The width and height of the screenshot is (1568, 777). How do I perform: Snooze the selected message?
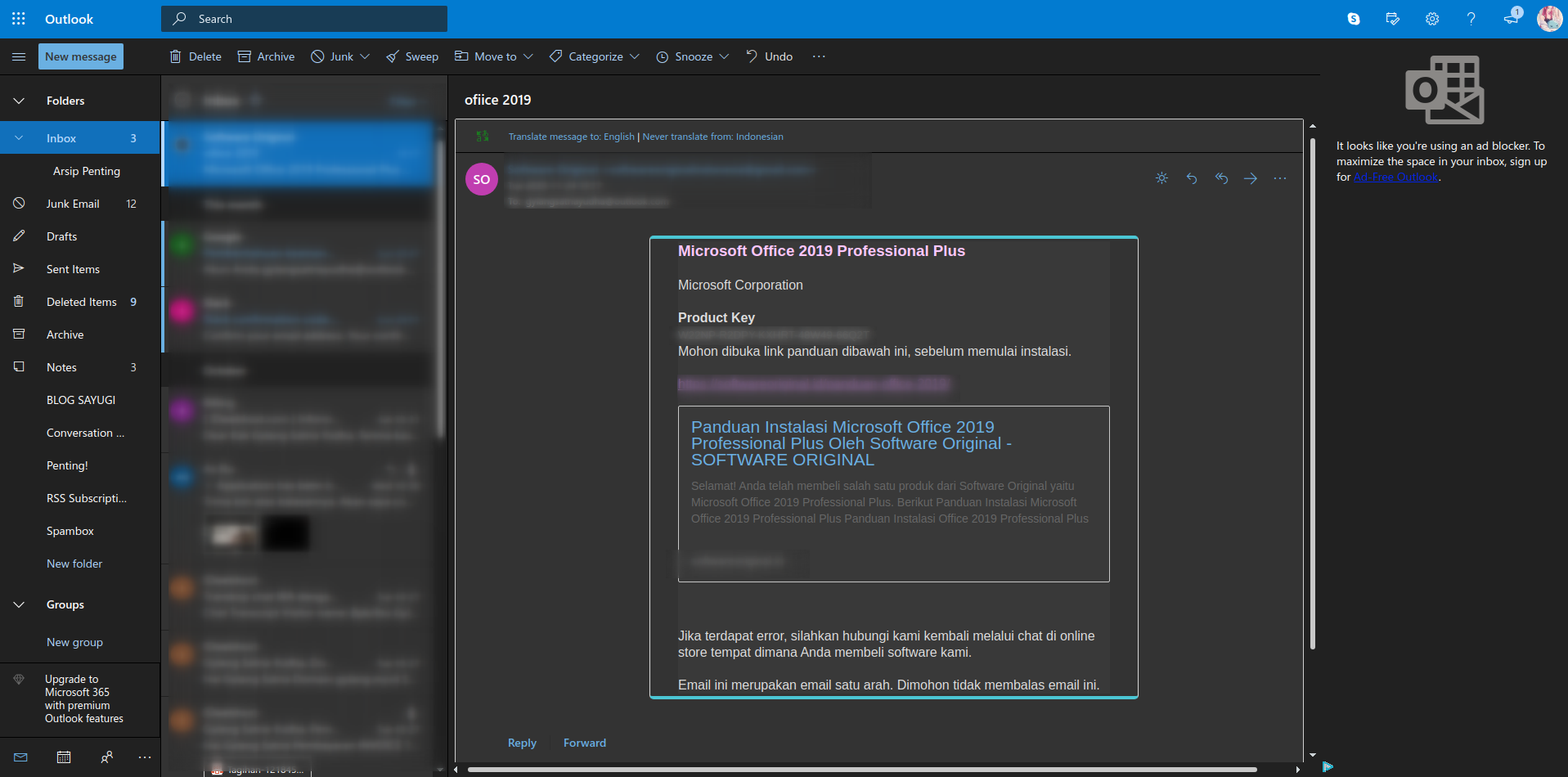click(684, 56)
